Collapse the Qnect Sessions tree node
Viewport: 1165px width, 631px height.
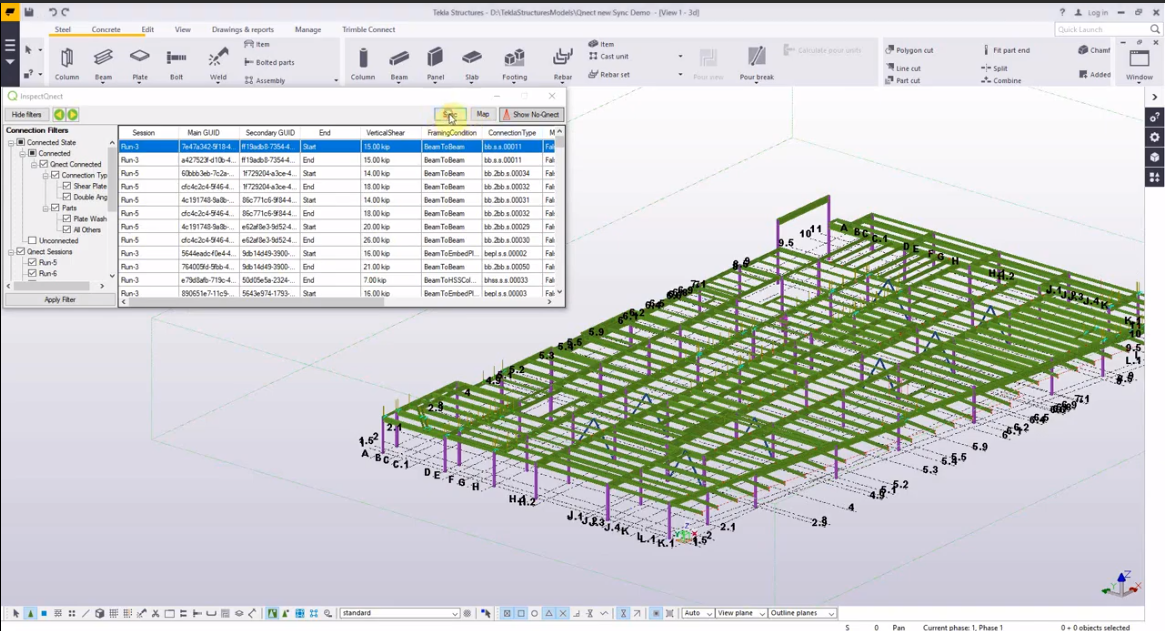tap(11, 252)
